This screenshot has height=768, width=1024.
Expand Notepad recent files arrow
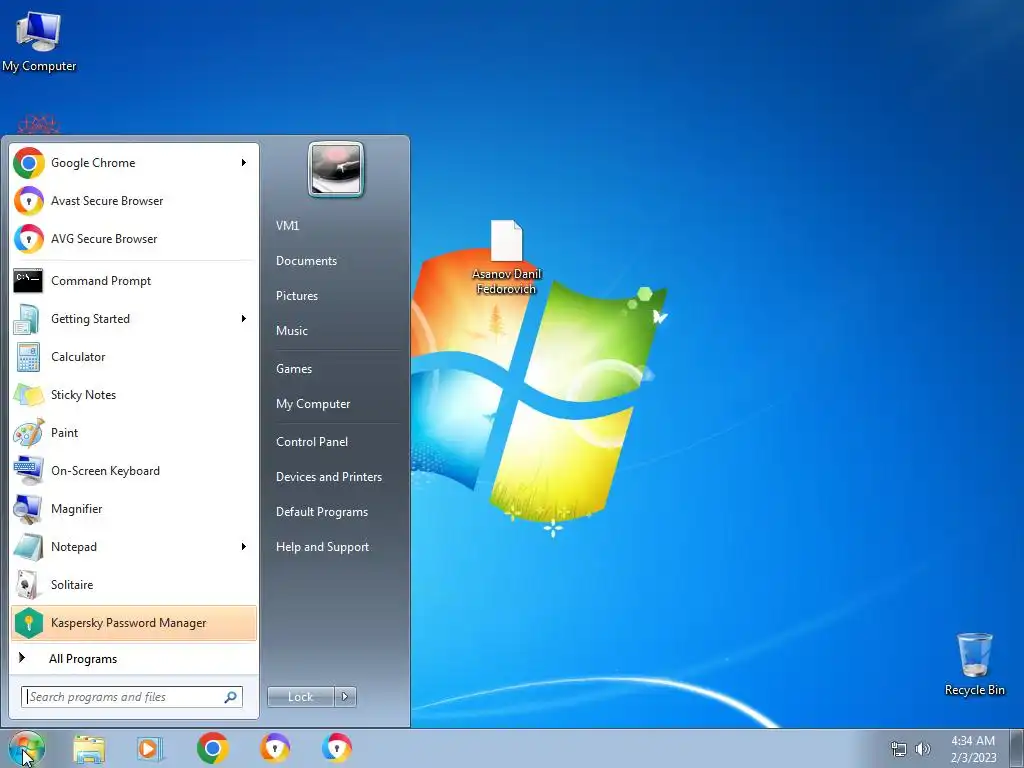click(x=244, y=547)
